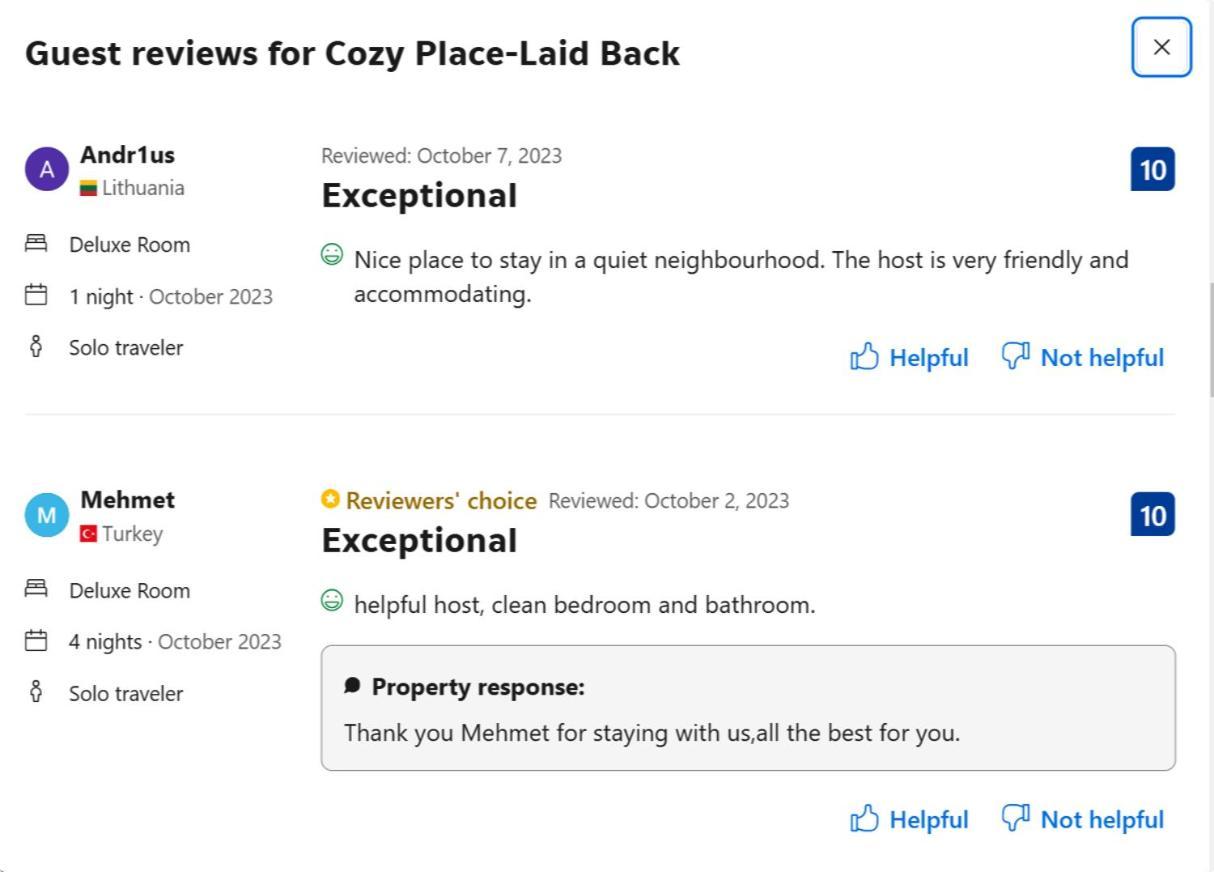Mark Andr1us's review as Helpful
This screenshot has height=872, width=1214.
click(x=909, y=357)
